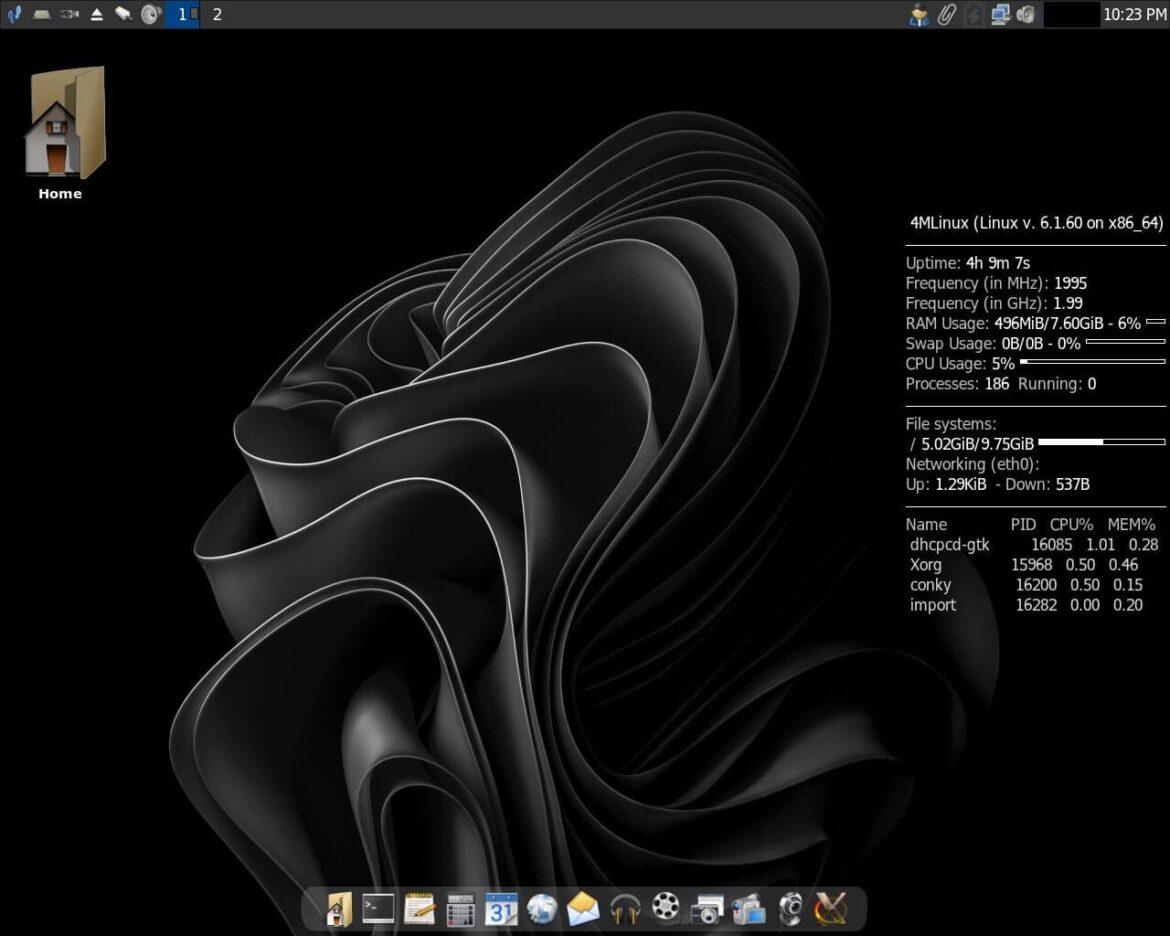
Task: Open the calendar application in the dock
Action: [501, 910]
